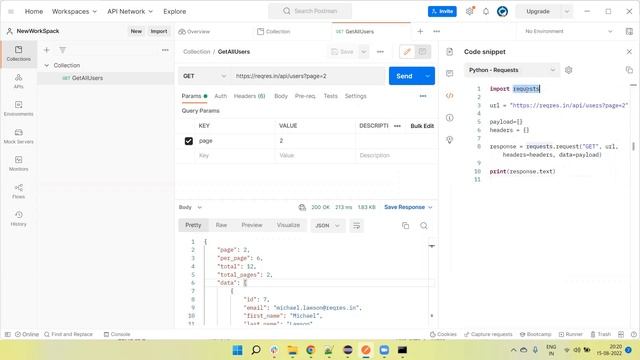640x360 pixels.
Task: Collapse the Collection tree folder
Action: pyautogui.click(x=47, y=65)
